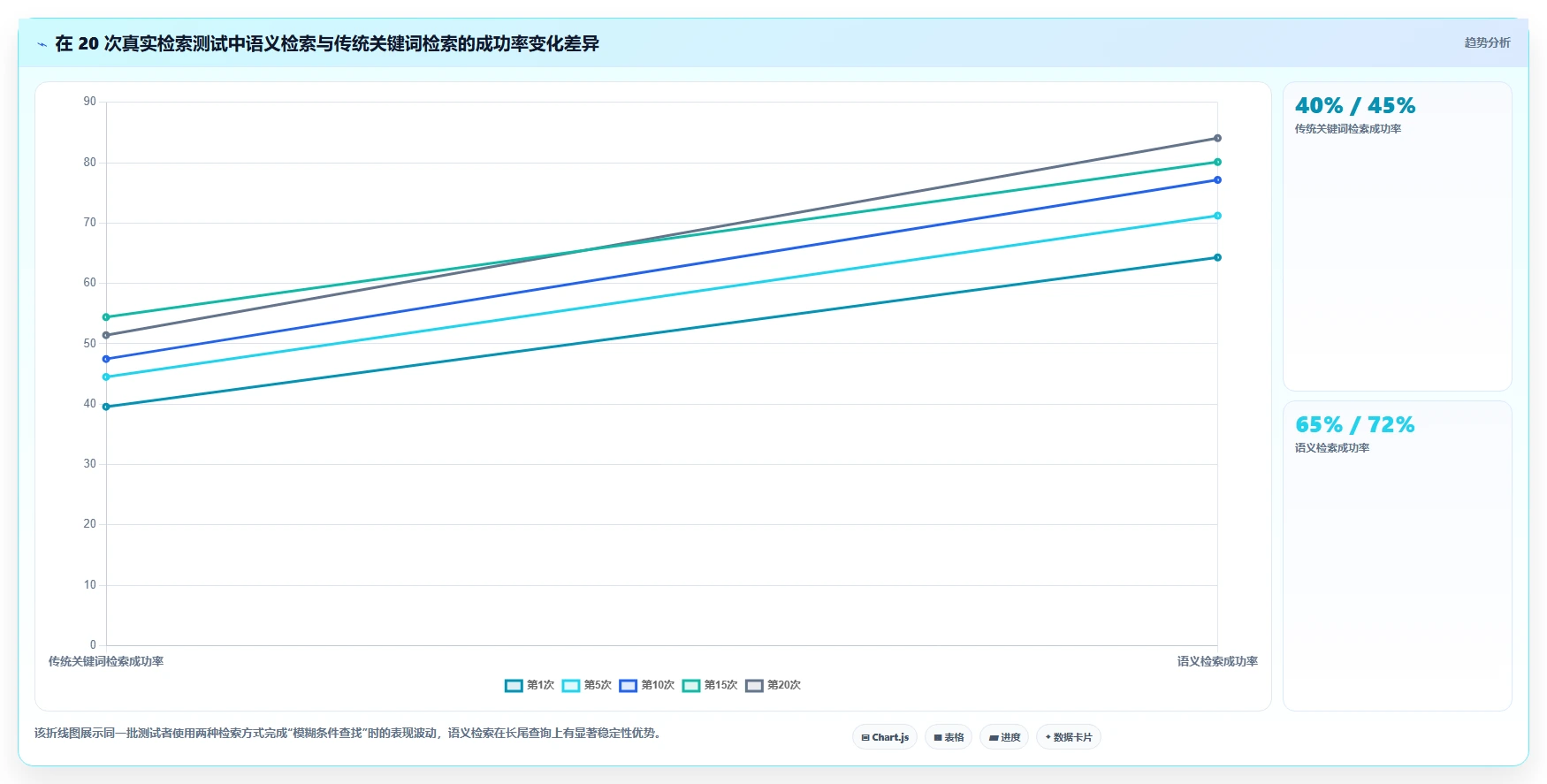Toggle the 第5次 legend series
The image size is (1547, 784).
(587, 685)
